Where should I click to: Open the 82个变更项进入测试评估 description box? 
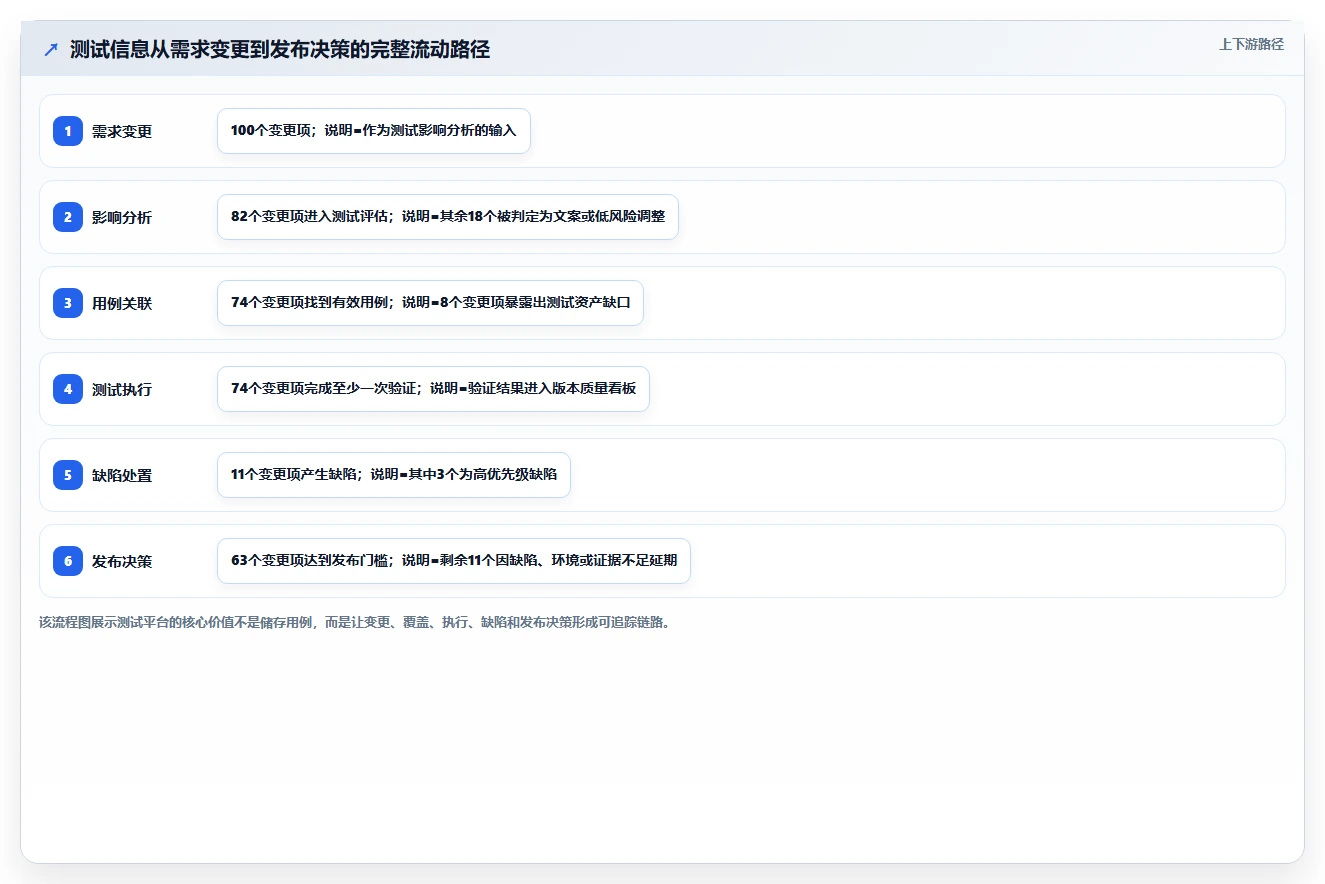[x=448, y=217]
